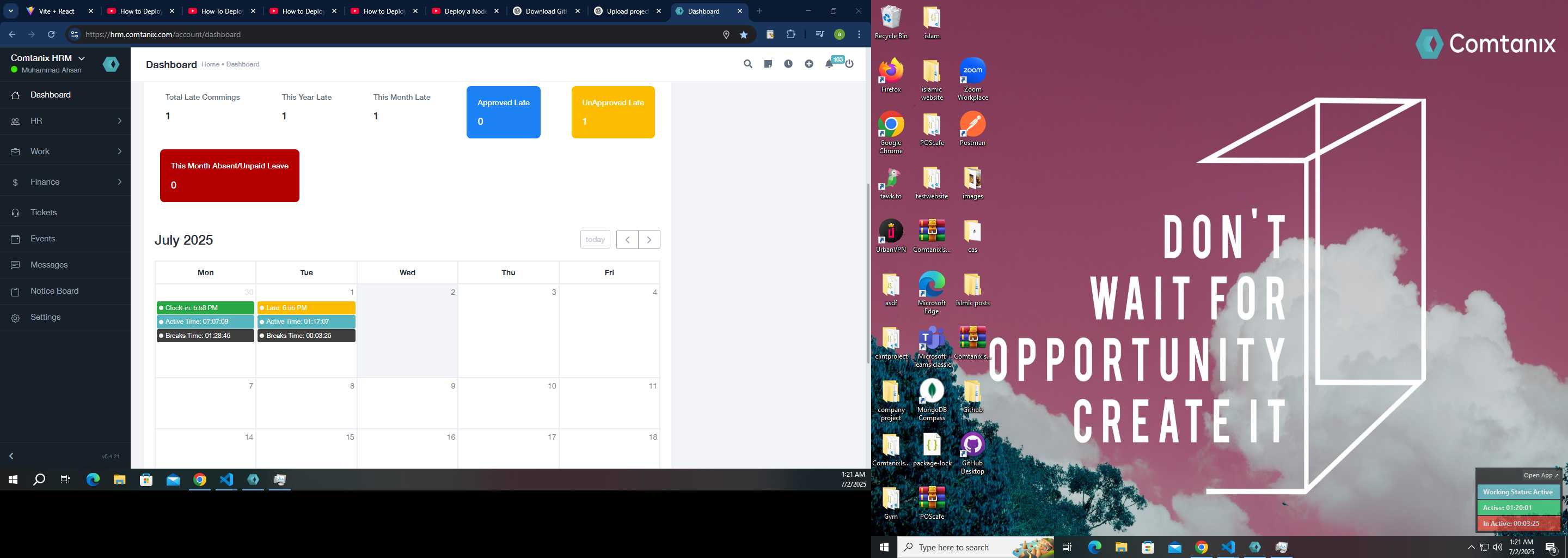Open the package-lock file on the desktop
The height and width of the screenshot is (558, 1568).
click(932, 450)
